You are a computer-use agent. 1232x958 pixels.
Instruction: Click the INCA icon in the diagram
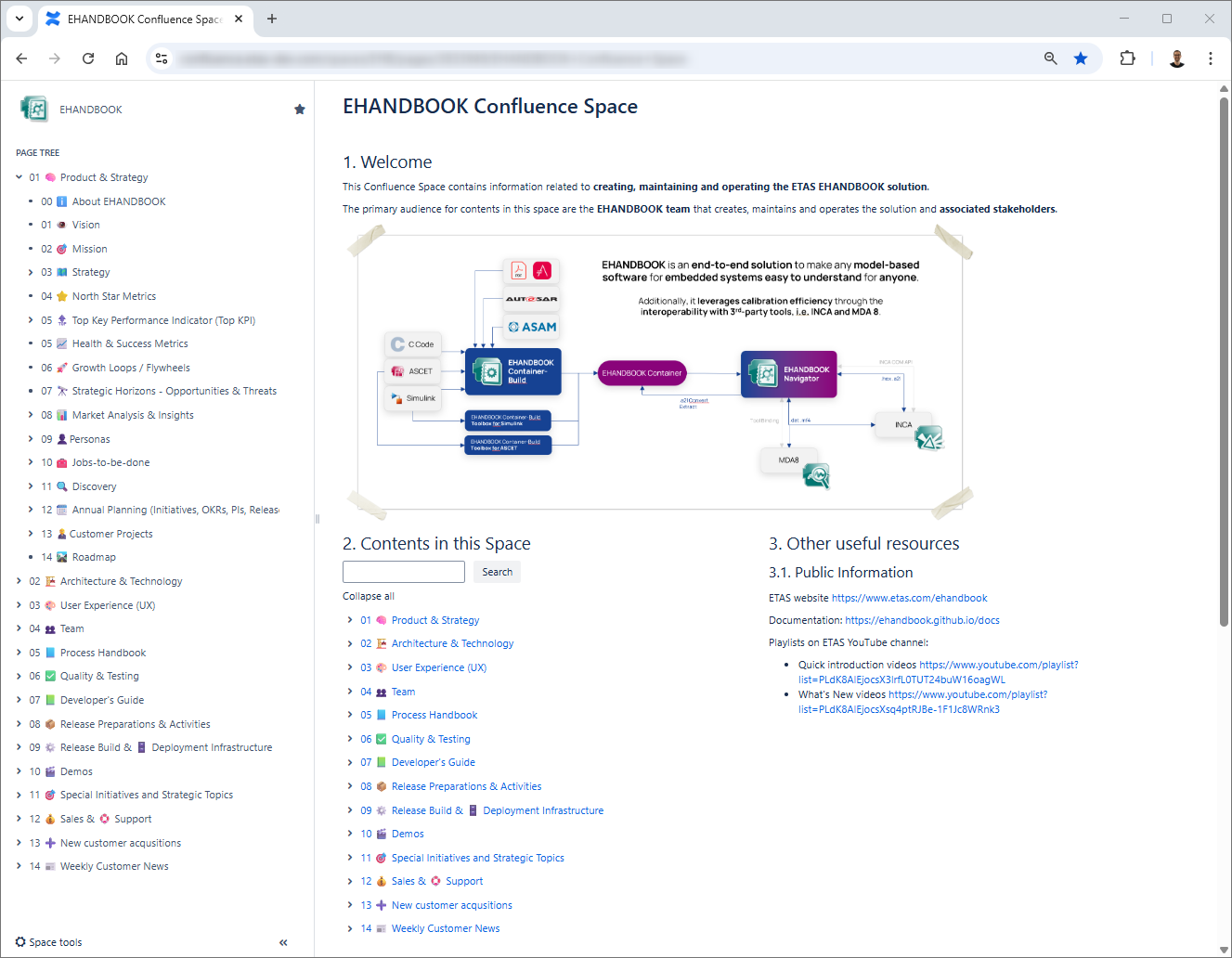[929, 437]
